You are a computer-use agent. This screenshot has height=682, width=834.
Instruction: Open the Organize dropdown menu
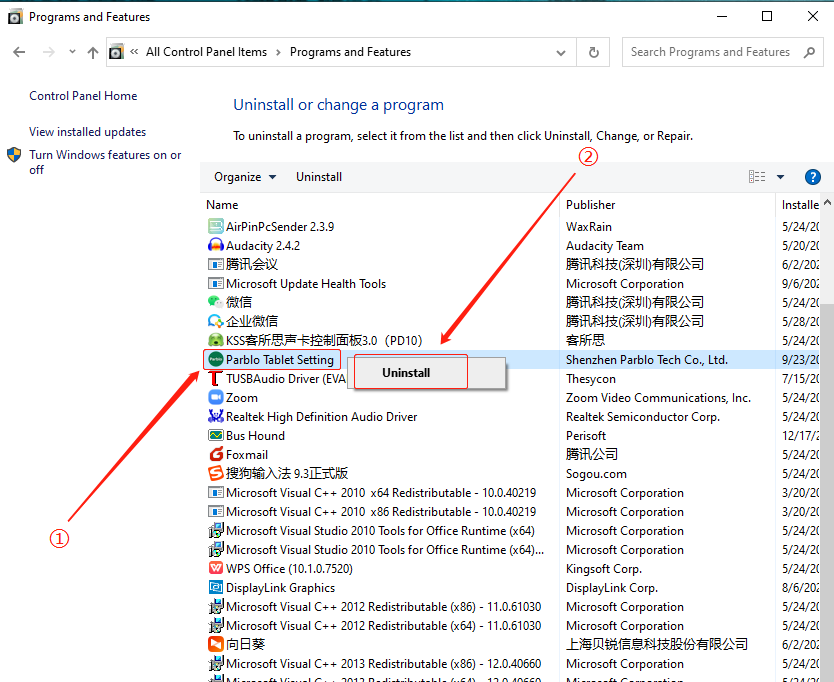coord(245,177)
